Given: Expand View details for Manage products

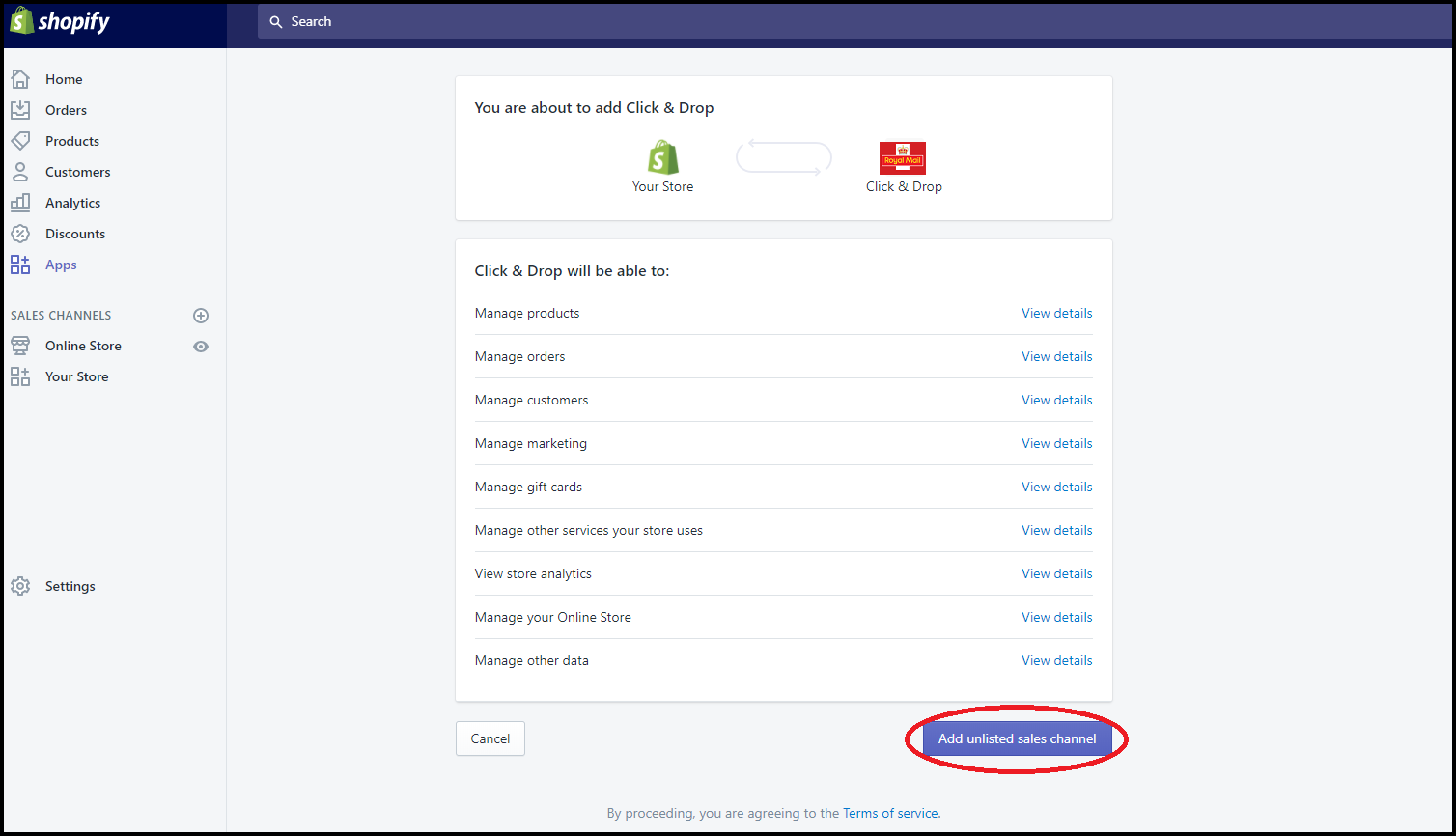Looking at the screenshot, I should coord(1056,313).
